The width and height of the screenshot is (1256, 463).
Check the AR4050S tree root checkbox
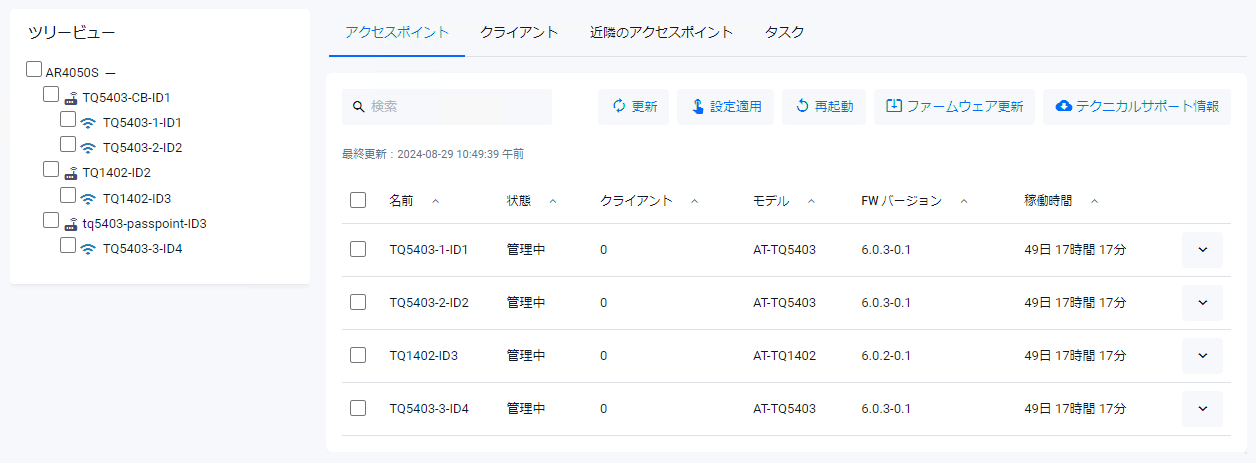[34, 70]
